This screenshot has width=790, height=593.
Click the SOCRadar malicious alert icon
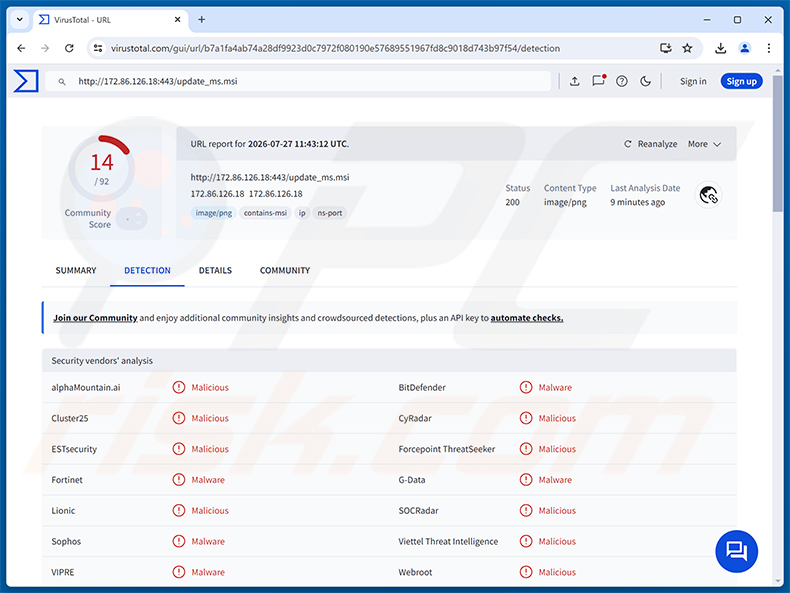[526, 510]
